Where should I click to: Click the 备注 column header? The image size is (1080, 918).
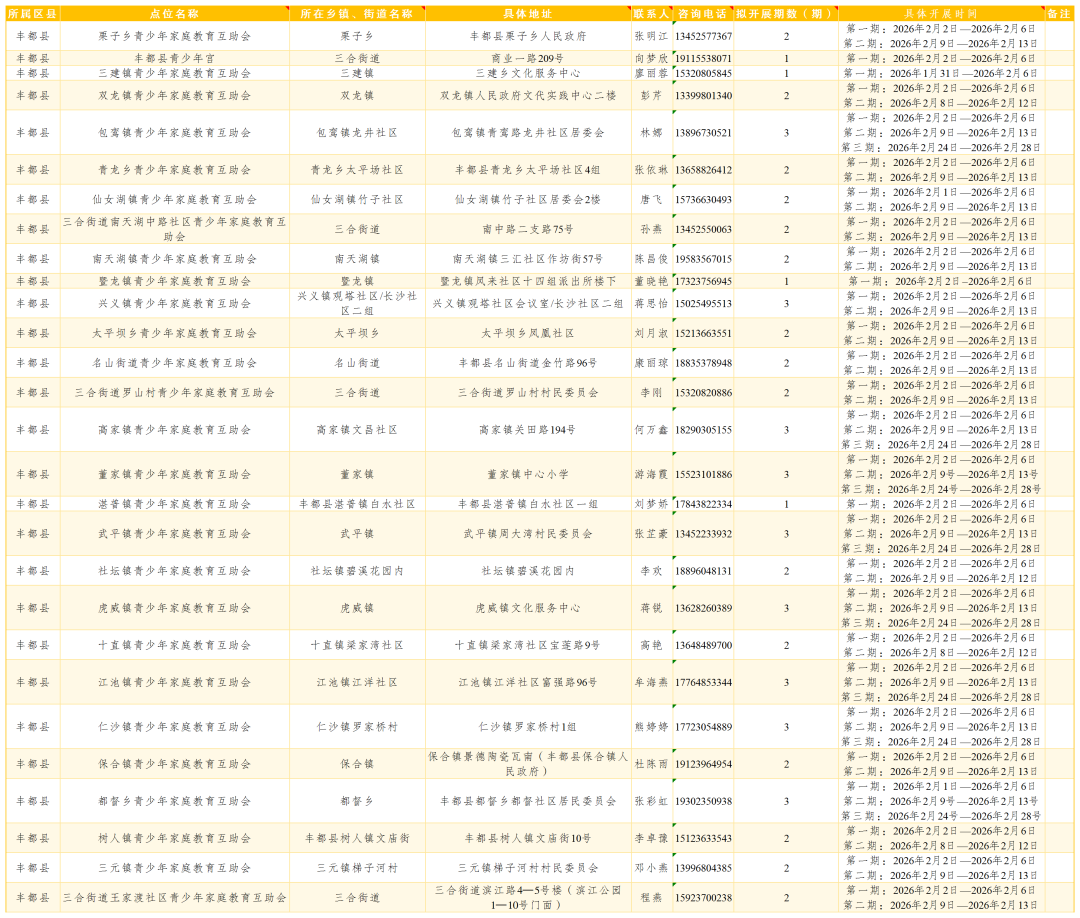click(1059, 14)
